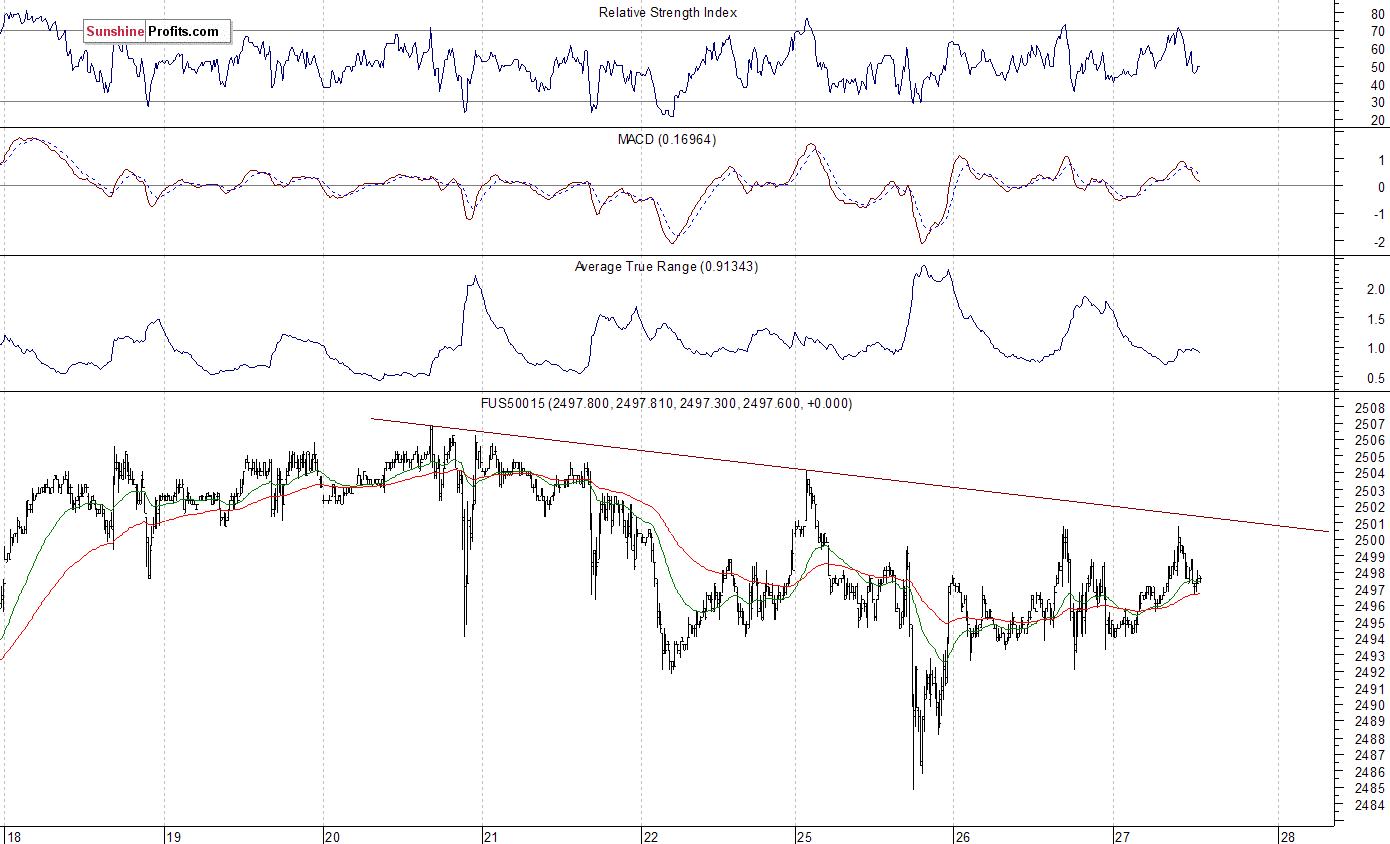Click date label 20 on the time axis
The image size is (1390, 844).
pyautogui.click(x=333, y=836)
